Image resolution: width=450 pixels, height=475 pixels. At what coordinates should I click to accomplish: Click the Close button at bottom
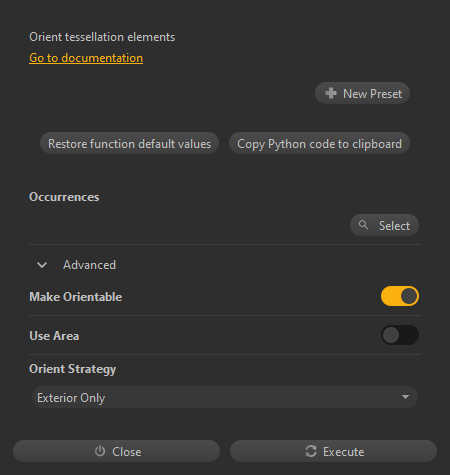(116, 451)
